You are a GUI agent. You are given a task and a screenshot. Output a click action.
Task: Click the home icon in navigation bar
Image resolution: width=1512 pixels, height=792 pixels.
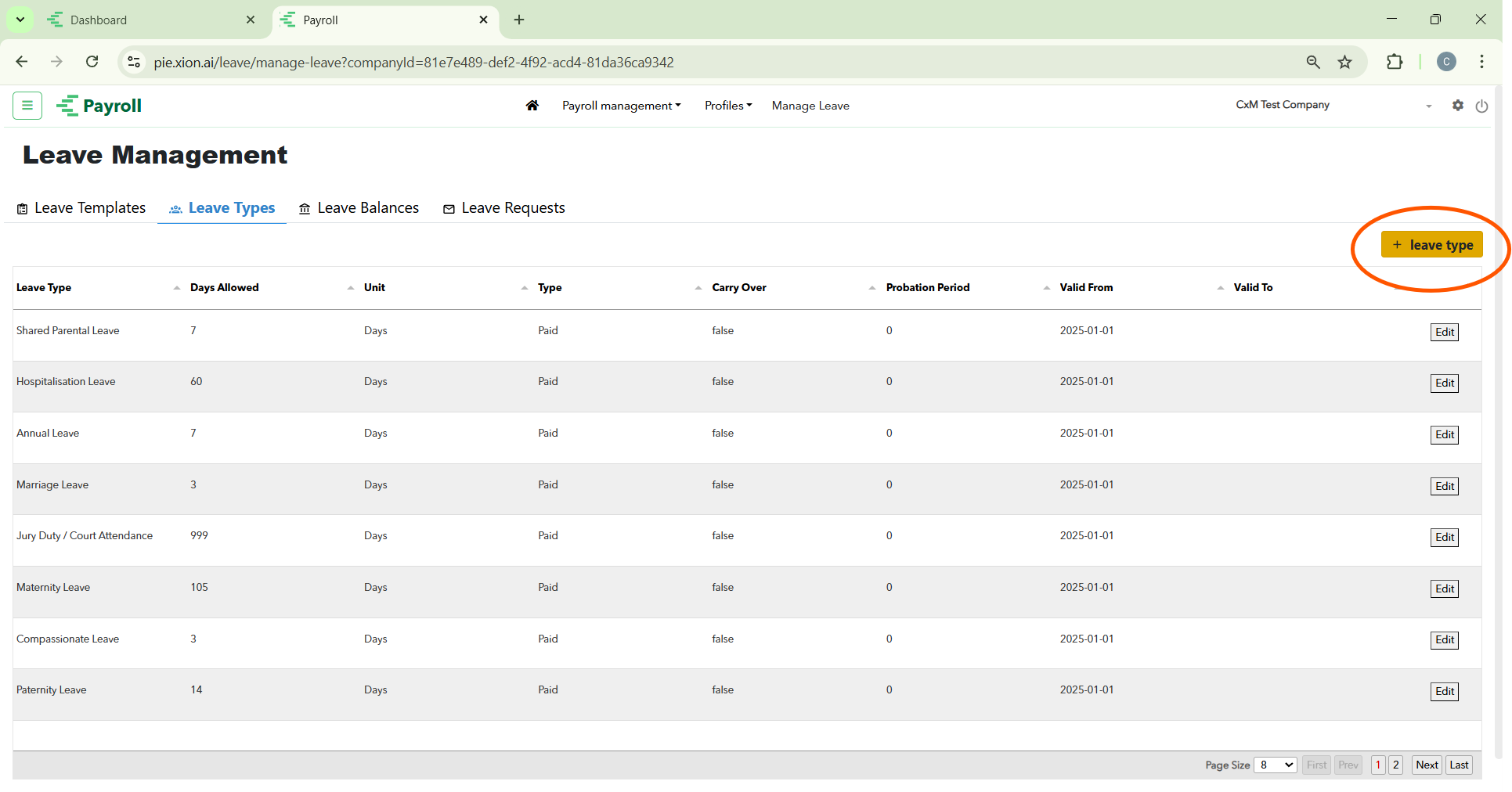click(x=532, y=106)
